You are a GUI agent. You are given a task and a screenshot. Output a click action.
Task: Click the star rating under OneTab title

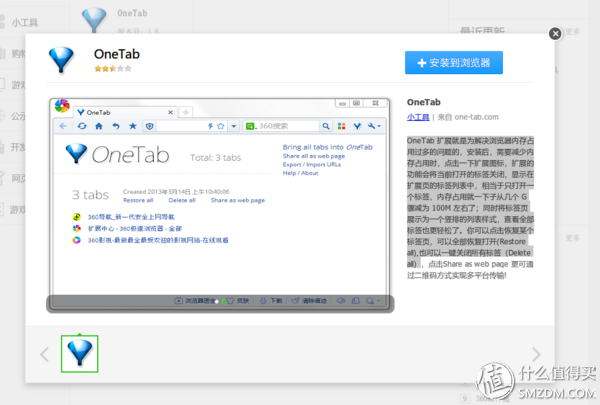tap(112, 69)
